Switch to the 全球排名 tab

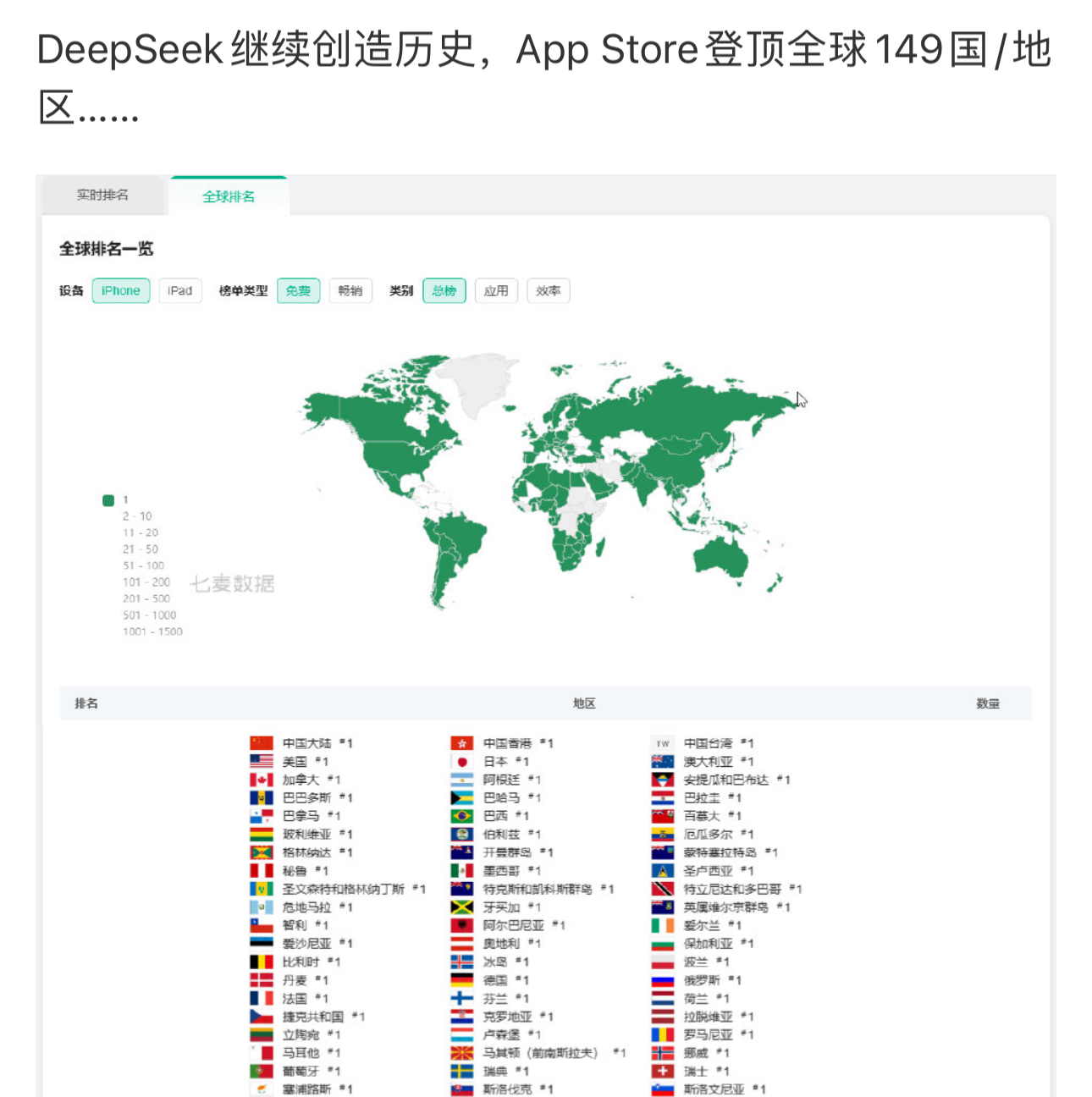point(229,196)
